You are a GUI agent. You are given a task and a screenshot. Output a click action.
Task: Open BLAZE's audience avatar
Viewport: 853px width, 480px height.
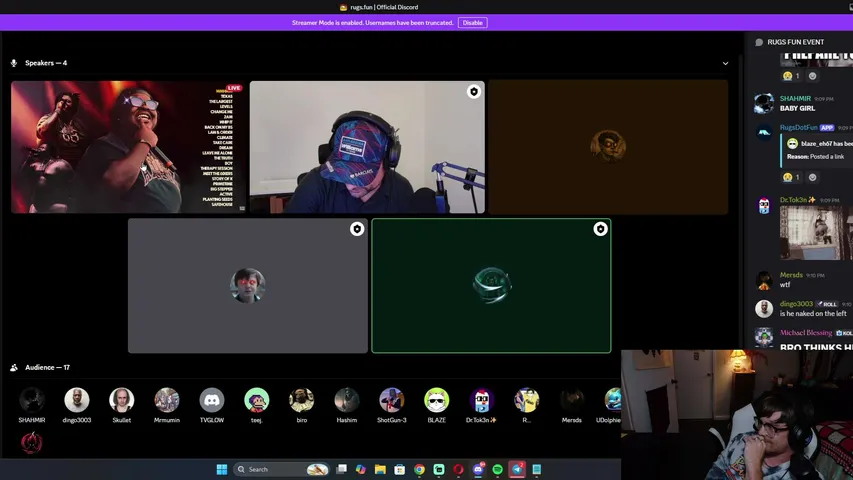click(436, 400)
